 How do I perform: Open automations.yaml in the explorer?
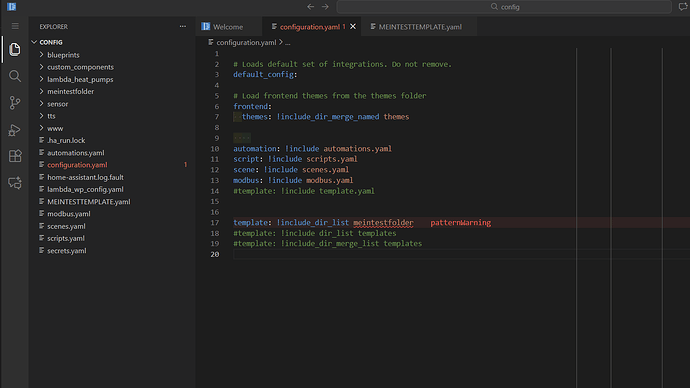[76, 153]
